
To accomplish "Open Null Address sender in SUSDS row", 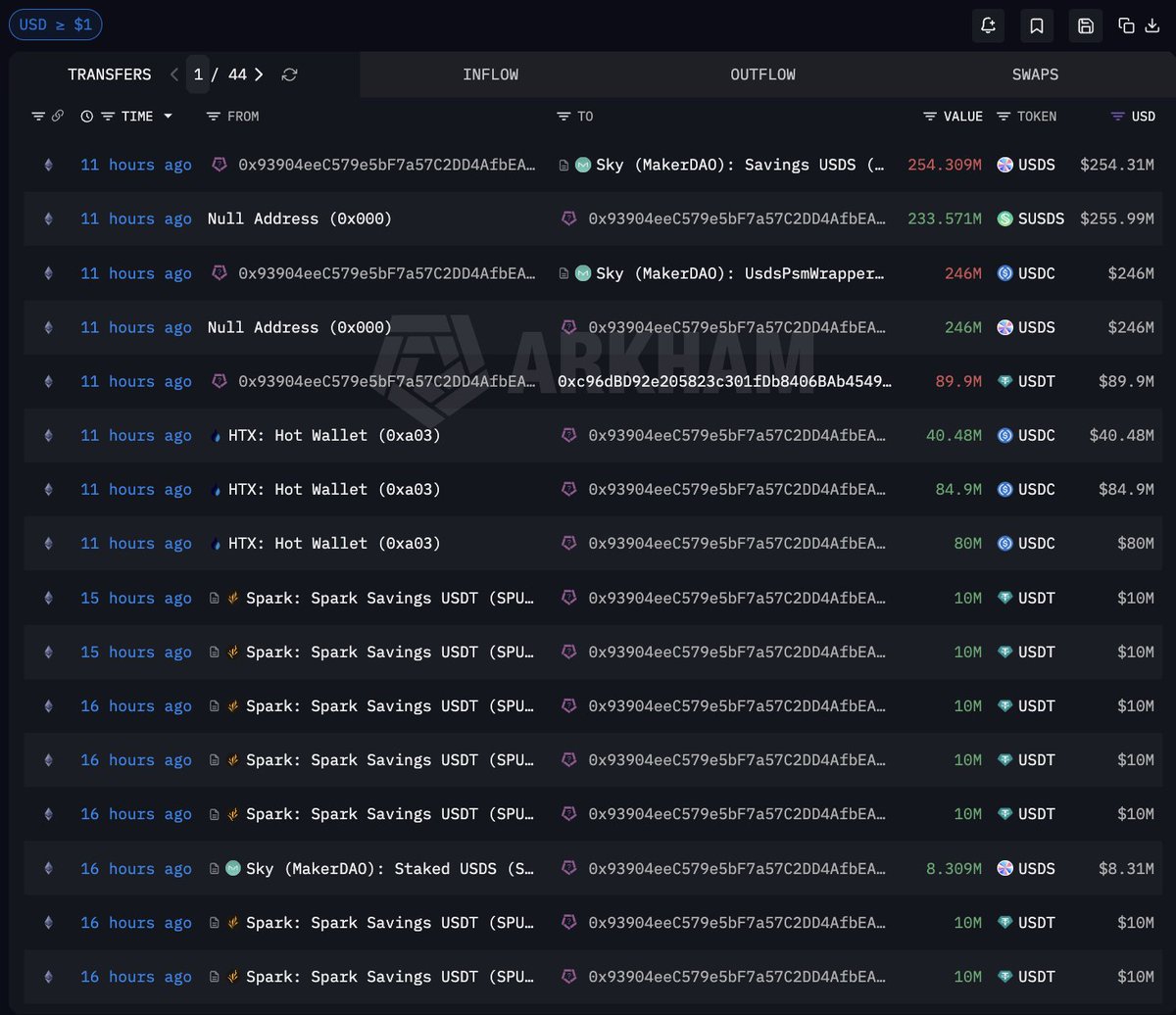I will coord(300,218).
